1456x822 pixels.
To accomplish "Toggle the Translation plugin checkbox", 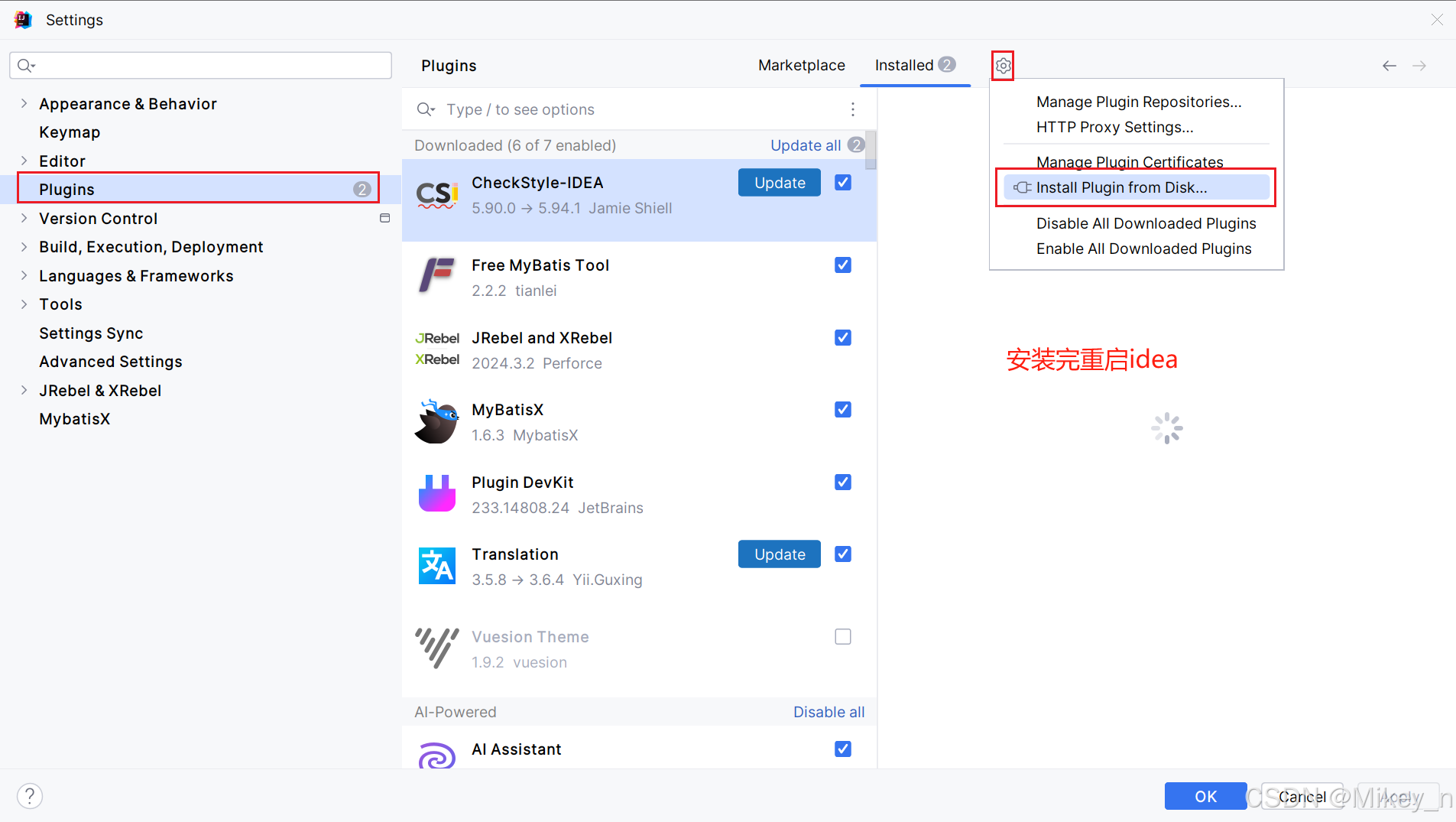I will [843, 554].
